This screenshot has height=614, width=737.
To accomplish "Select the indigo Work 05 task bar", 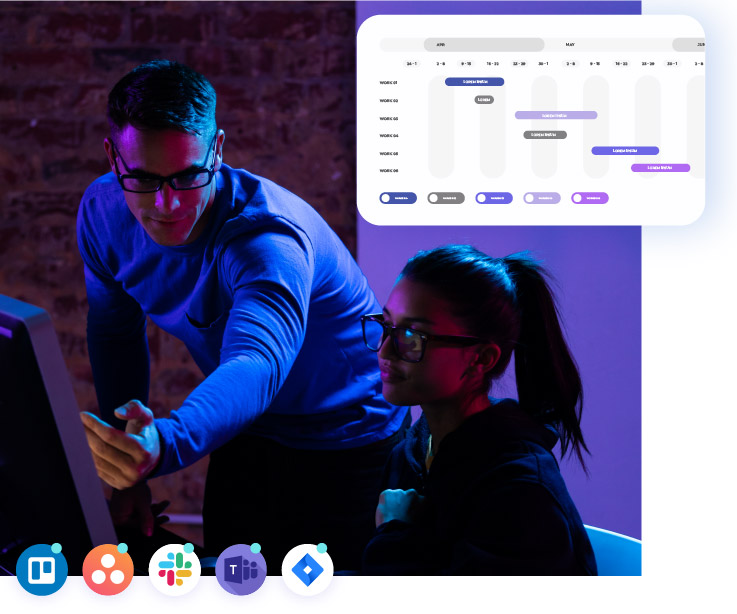I will point(625,150).
